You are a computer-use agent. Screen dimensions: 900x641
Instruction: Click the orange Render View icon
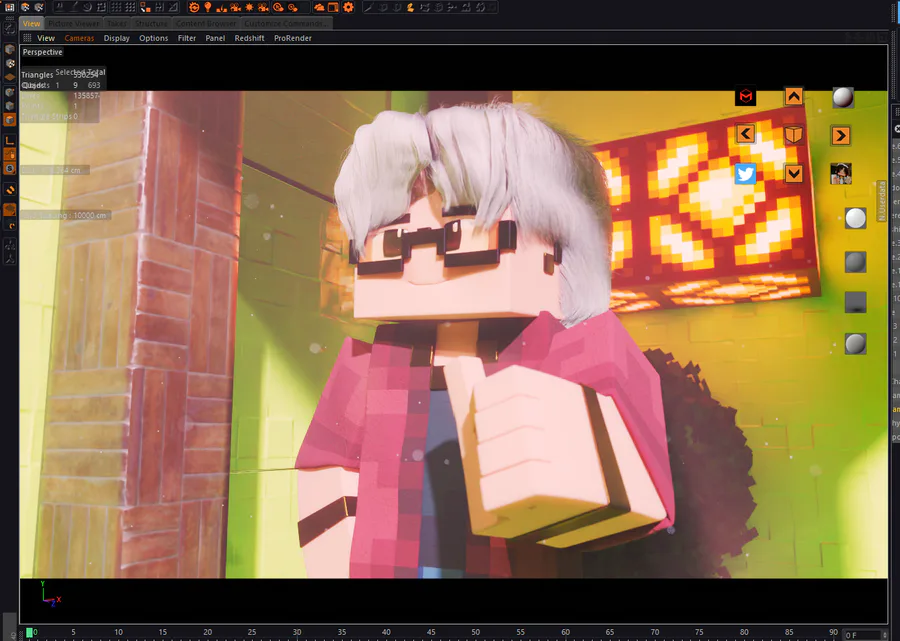pyautogui.click(x=194, y=7)
